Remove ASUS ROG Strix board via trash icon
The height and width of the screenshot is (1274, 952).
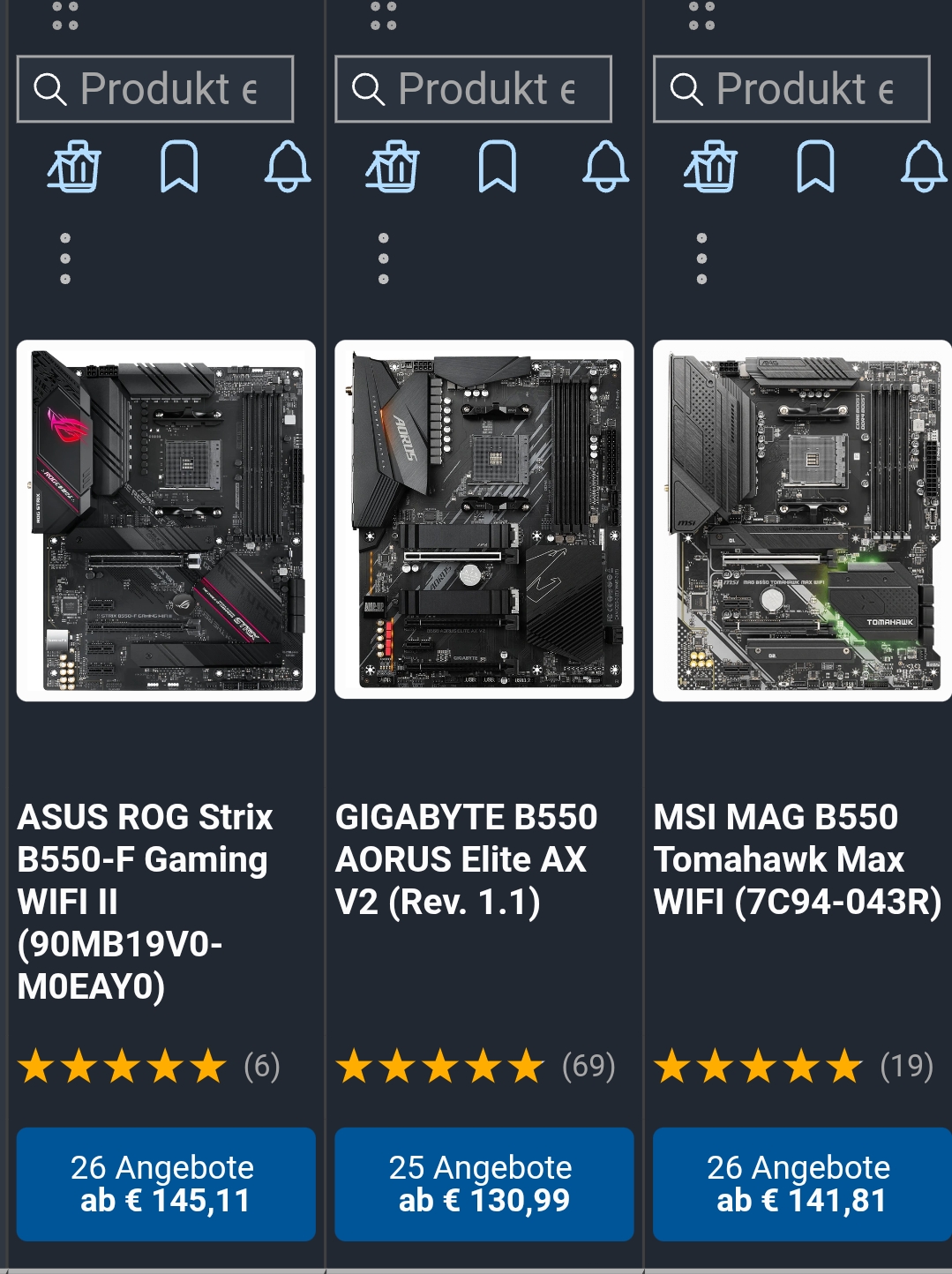(74, 166)
